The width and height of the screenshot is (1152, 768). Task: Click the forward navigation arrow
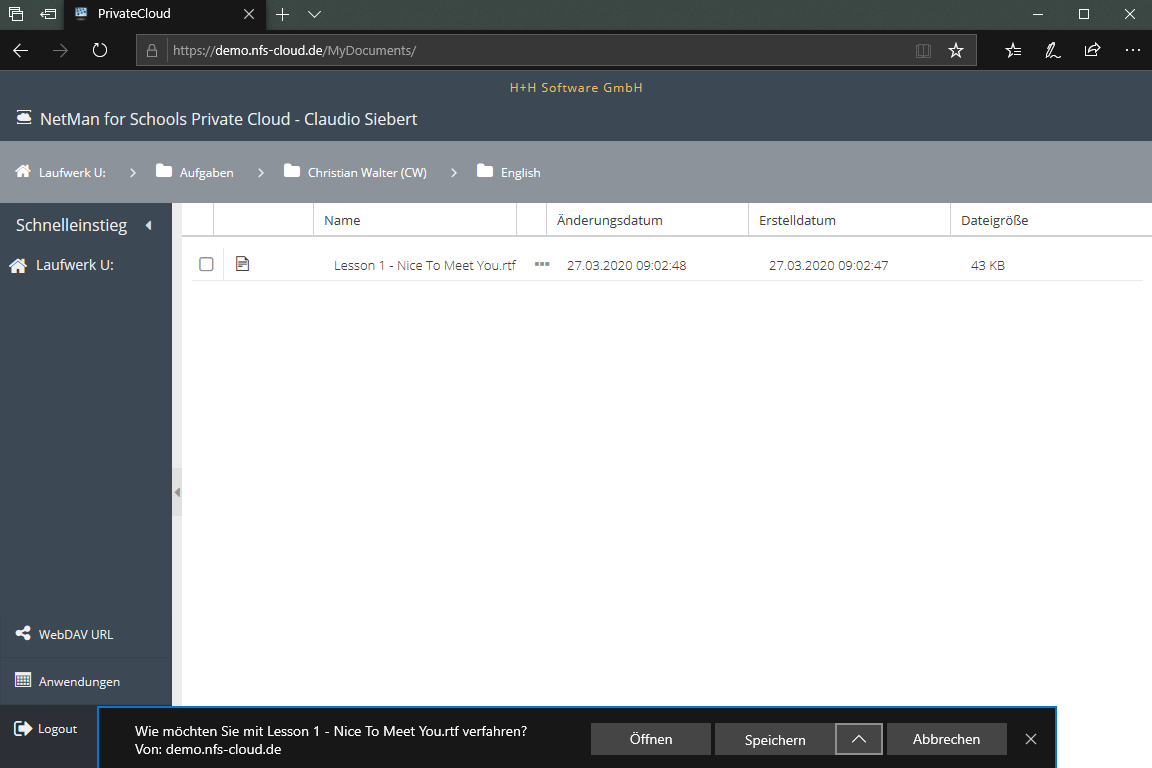point(60,51)
